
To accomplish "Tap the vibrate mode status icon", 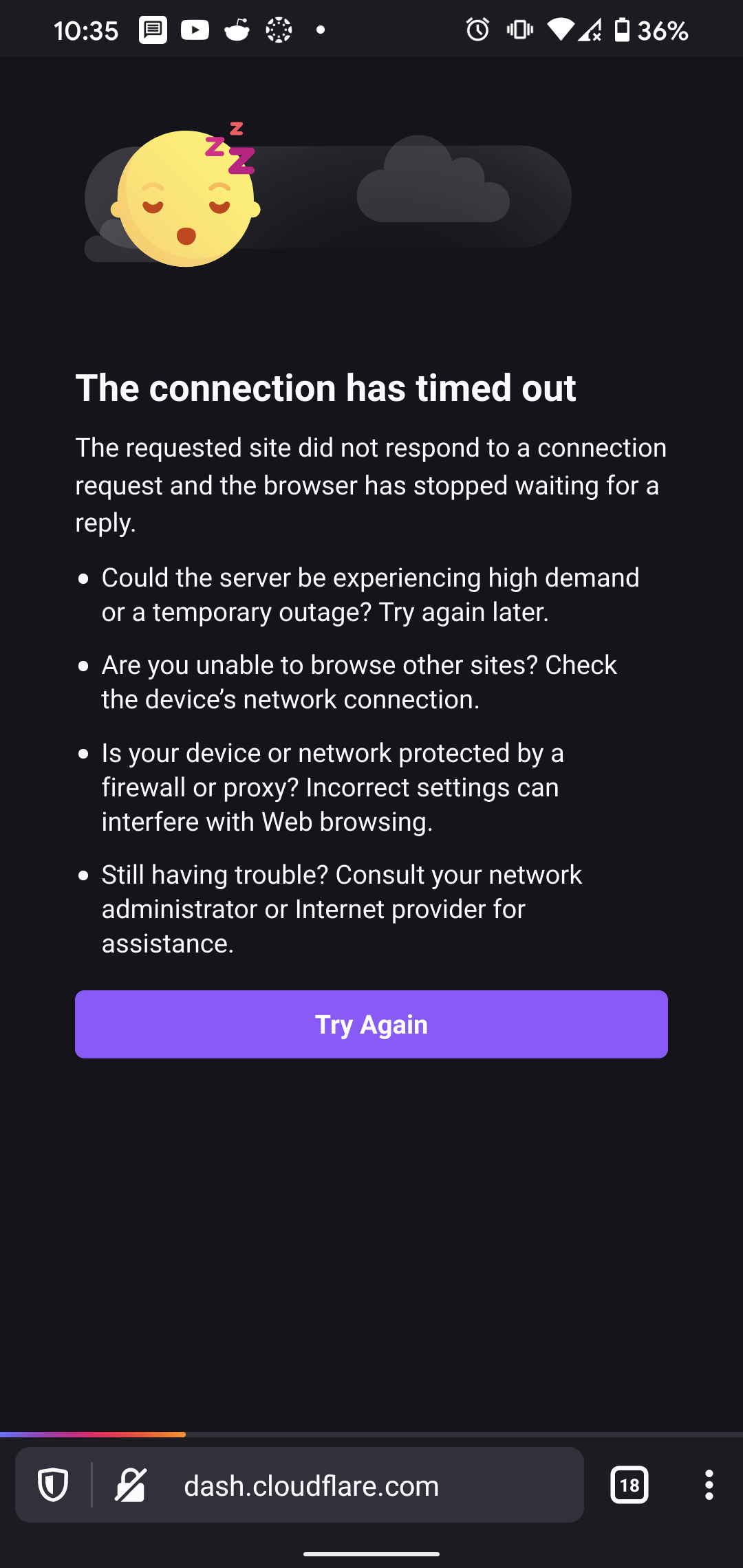I will (519, 30).
